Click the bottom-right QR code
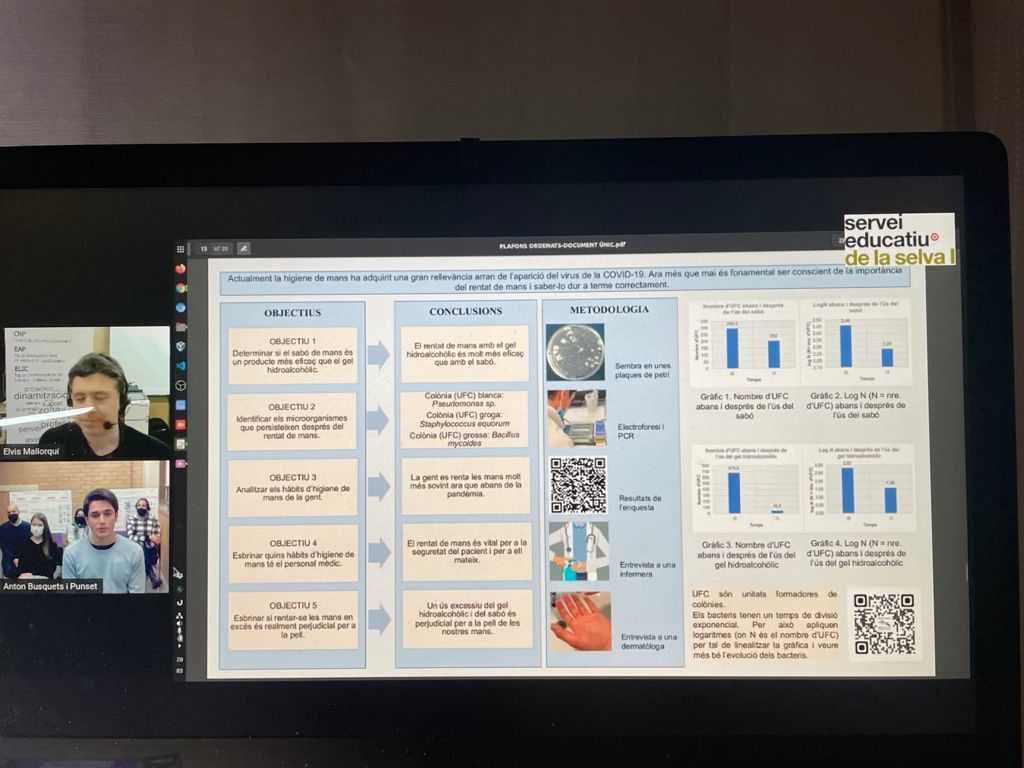 pyautogui.click(x=884, y=624)
